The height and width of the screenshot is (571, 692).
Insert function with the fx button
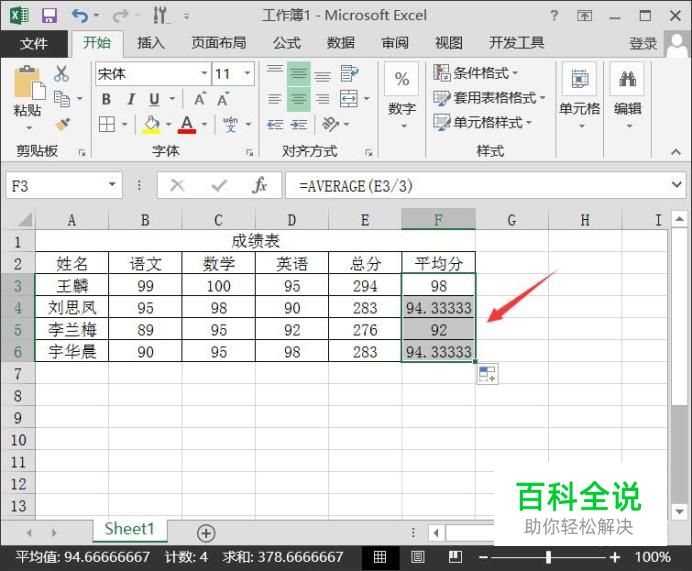260,185
